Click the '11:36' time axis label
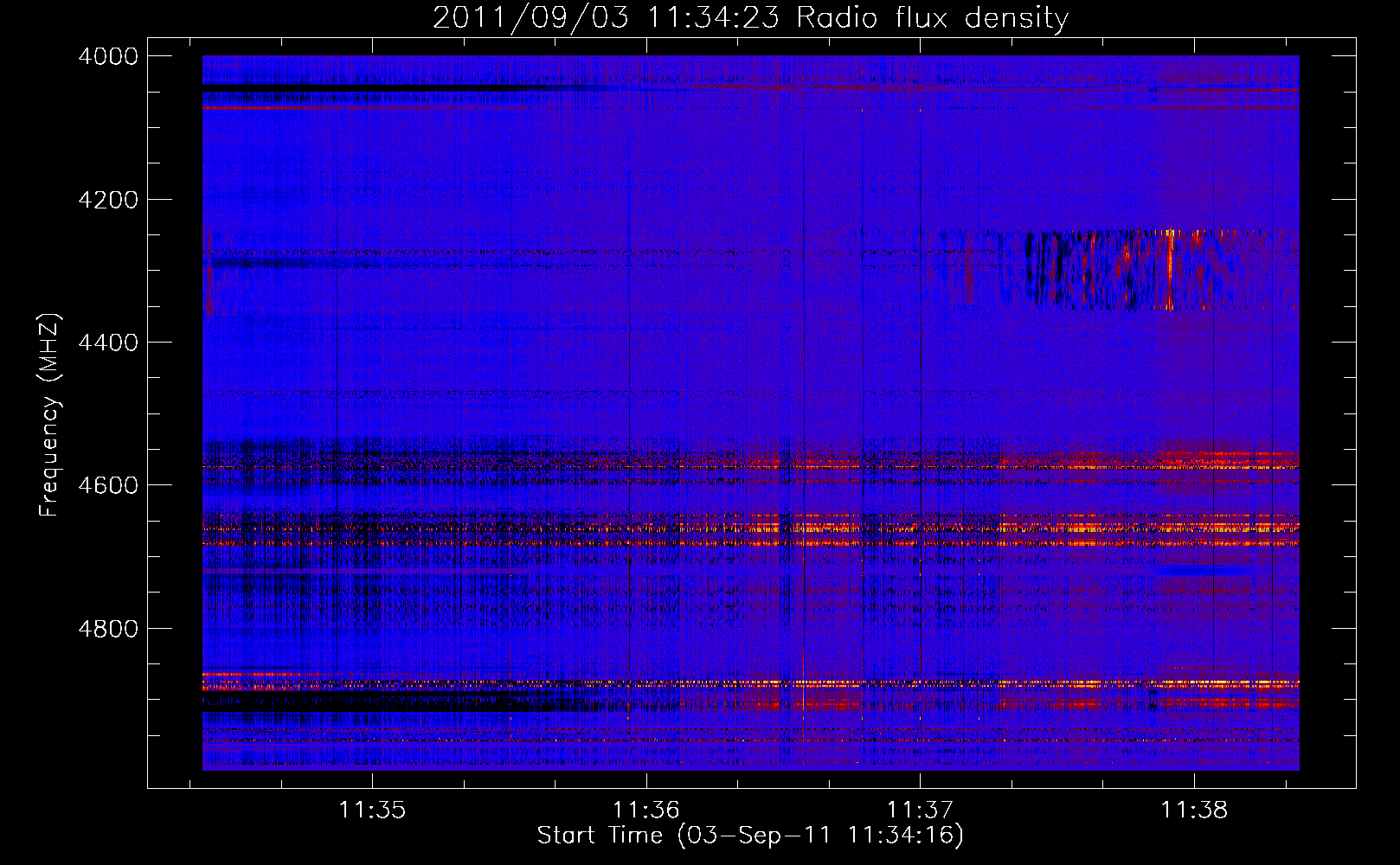 pos(646,811)
